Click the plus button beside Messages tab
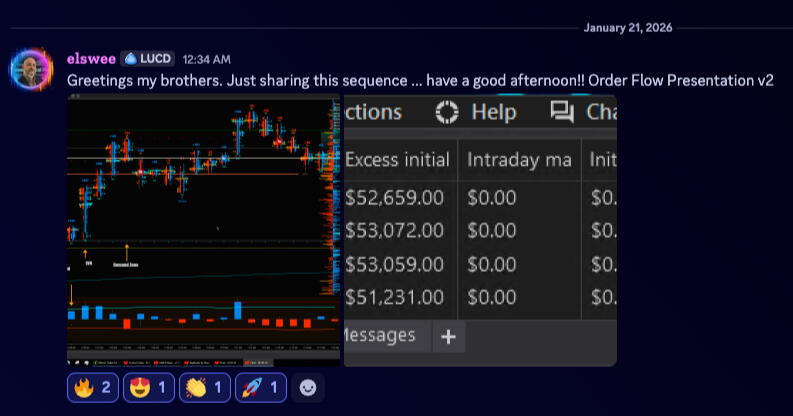This screenshot has height=416, width=793. point(448,337)
